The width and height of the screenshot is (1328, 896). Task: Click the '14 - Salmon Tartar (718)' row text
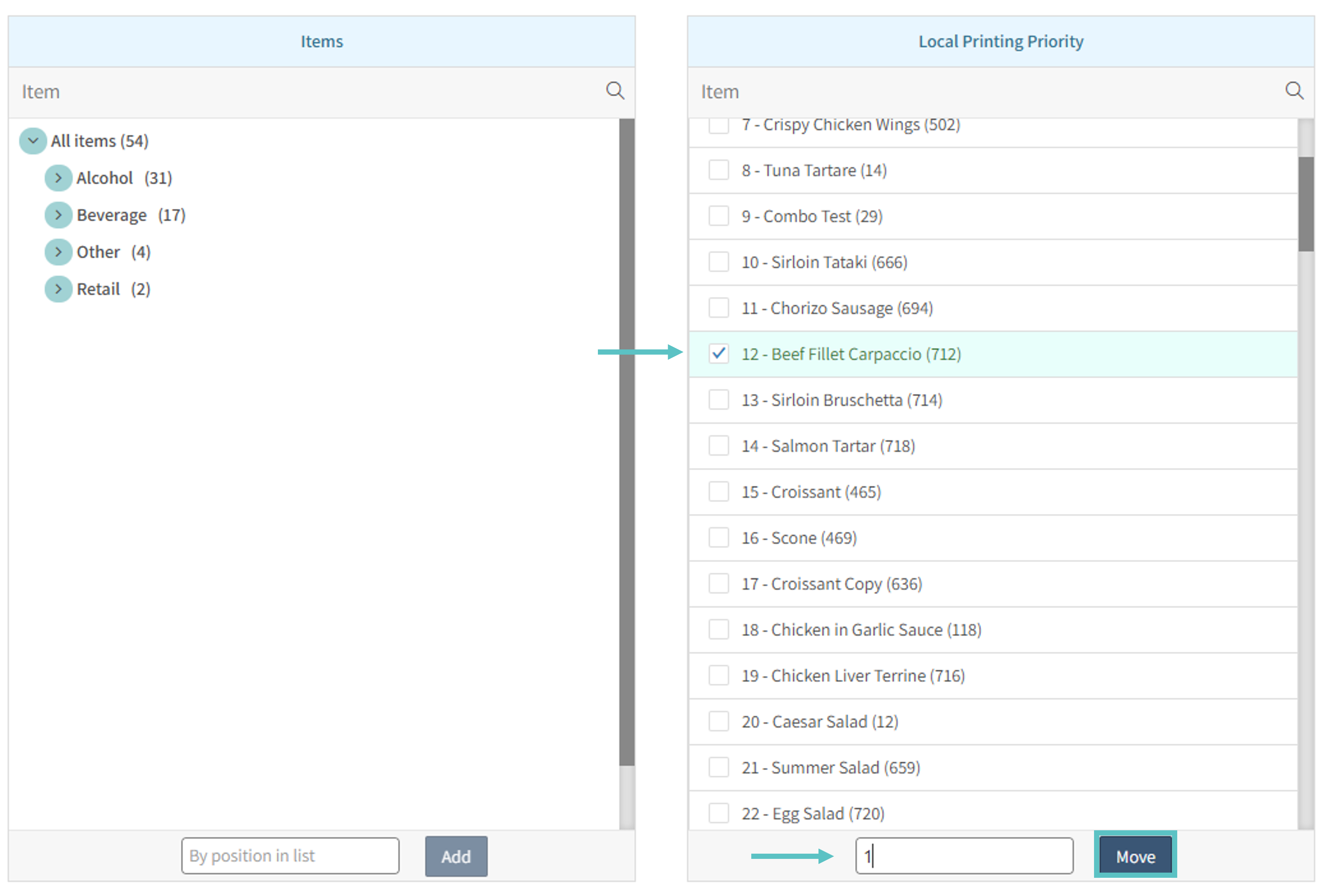point(829,446)
